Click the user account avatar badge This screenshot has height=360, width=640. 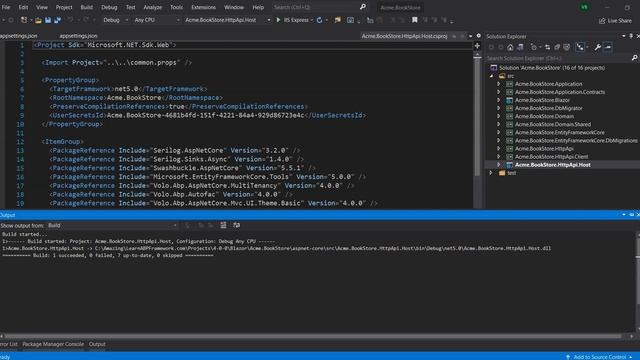(x=584, y=7)
